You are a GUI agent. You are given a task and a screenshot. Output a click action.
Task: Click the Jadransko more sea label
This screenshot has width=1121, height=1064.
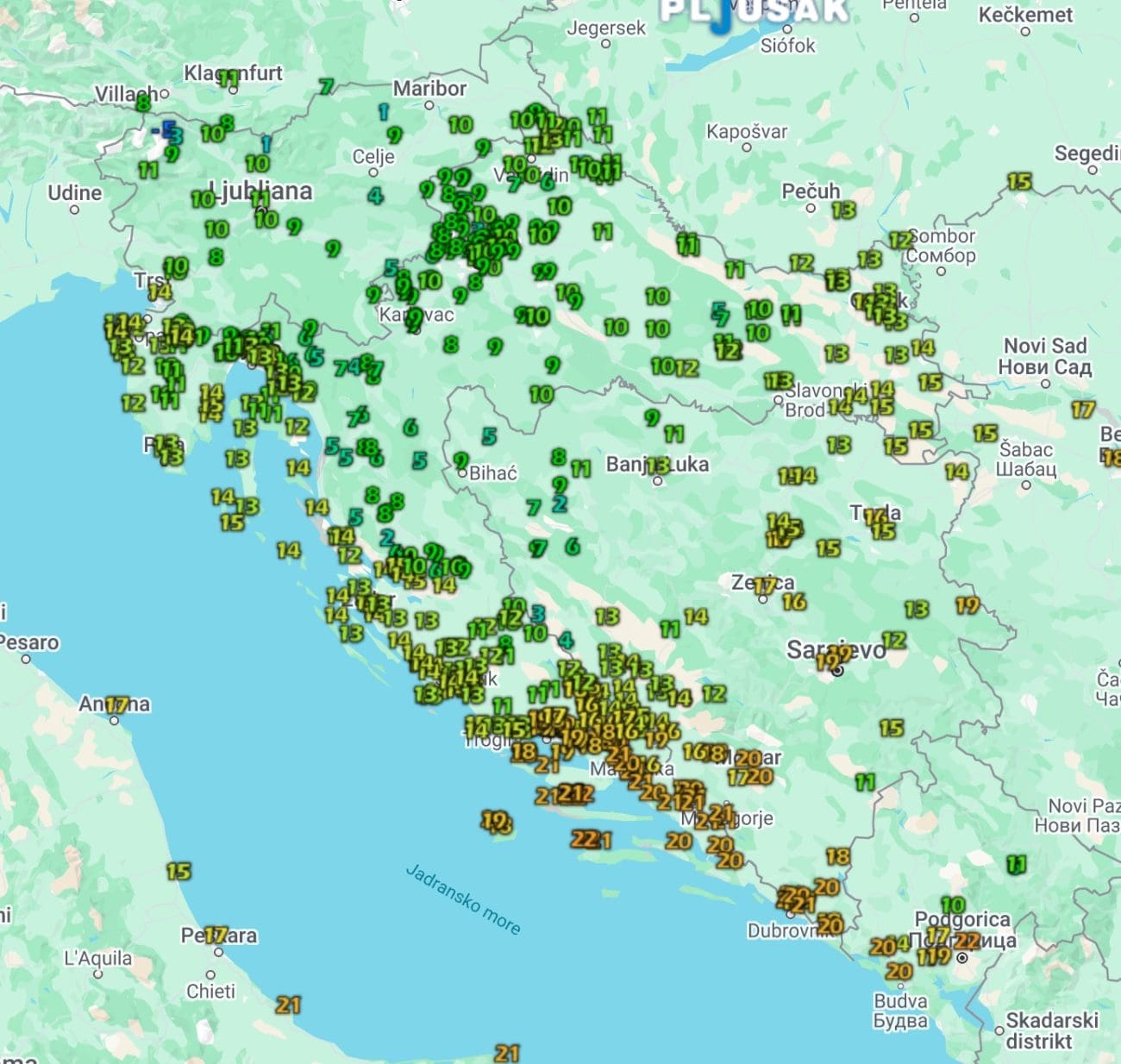point(463,899)
